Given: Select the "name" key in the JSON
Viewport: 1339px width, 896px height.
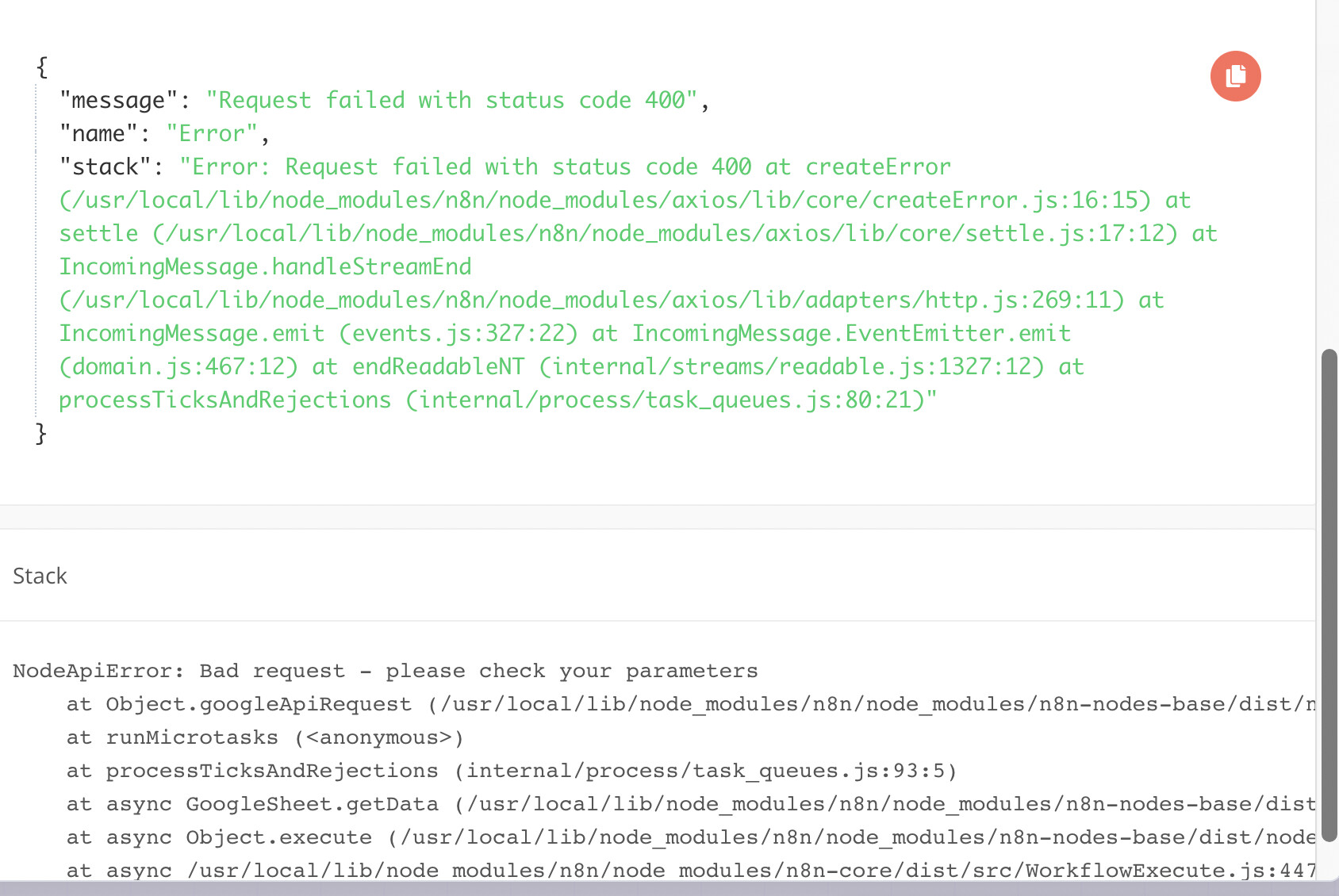Looking at the screenshot, I should pyautogui.click(x=98, y=134).
